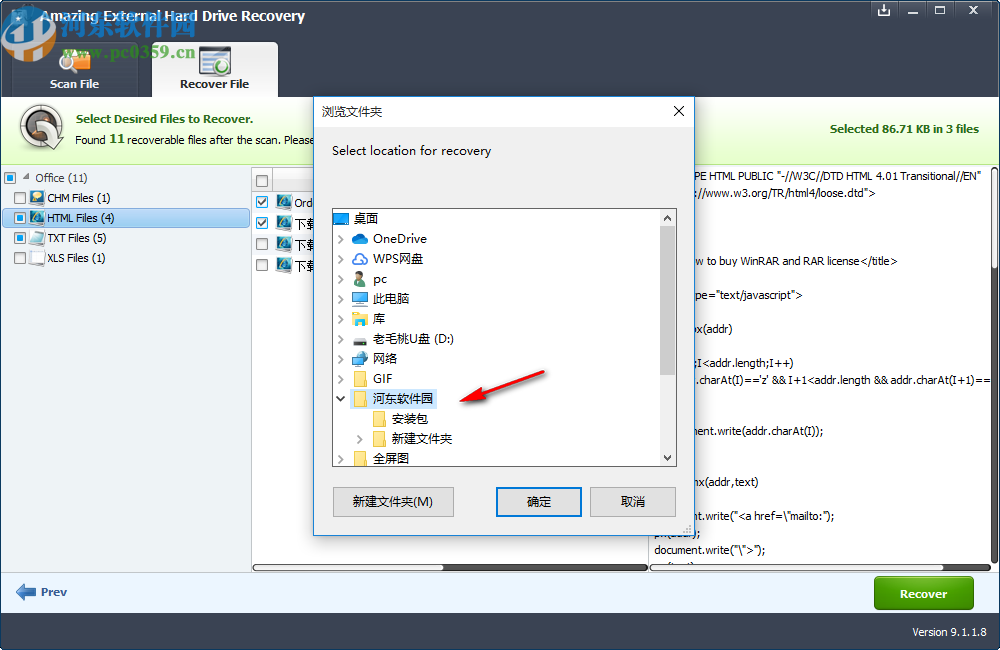Switch to the Recover File tab
This screenshot has height=650, width=1000.
point(214,69)
